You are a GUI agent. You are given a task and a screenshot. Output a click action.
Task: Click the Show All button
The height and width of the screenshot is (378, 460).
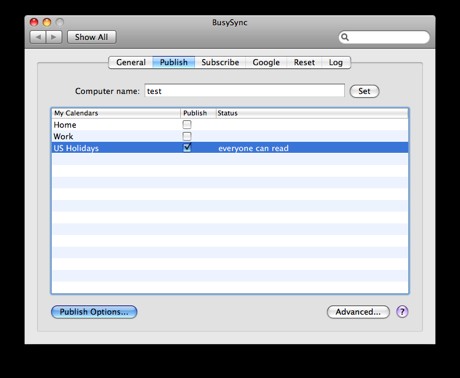(x=92, y=37)
